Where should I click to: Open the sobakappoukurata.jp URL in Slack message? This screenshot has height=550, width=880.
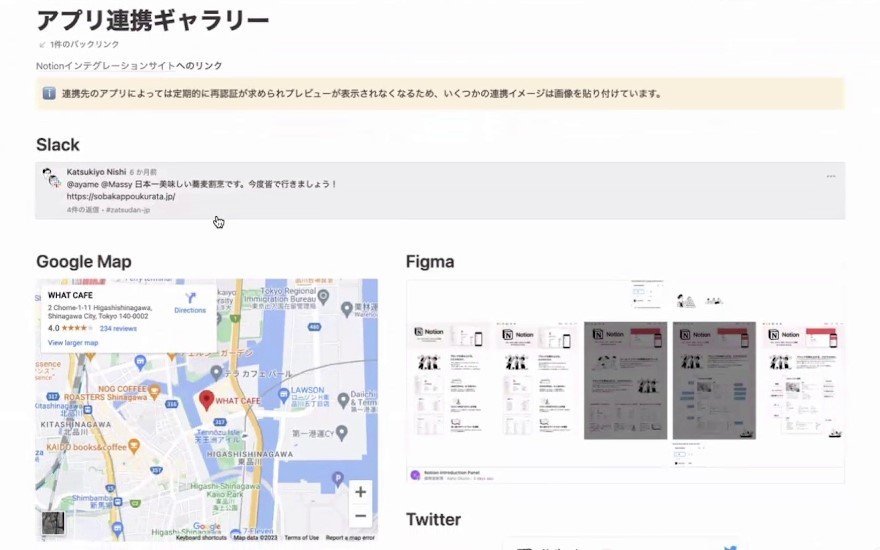click(121, 196)
